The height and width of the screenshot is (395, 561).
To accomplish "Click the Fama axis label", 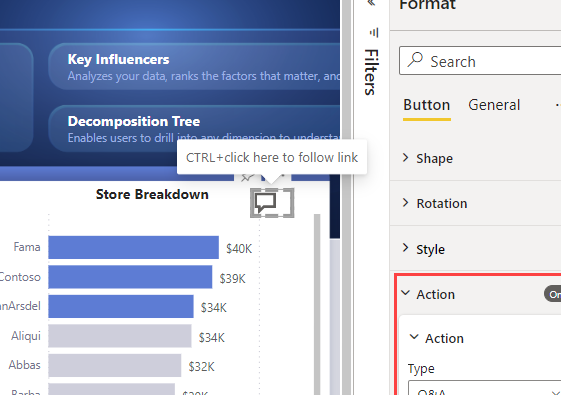I will [x=27, y=247].
